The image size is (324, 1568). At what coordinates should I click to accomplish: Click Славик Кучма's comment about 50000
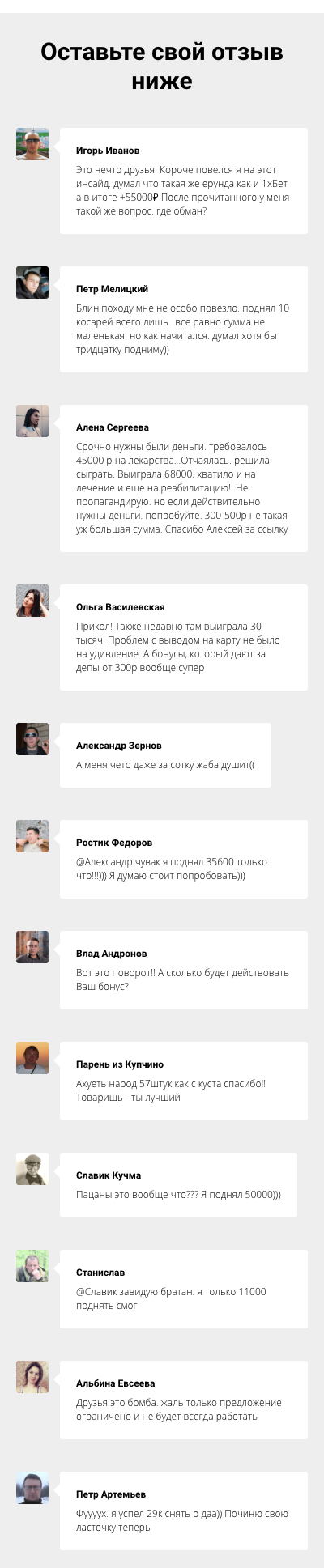coord(178,1195)
